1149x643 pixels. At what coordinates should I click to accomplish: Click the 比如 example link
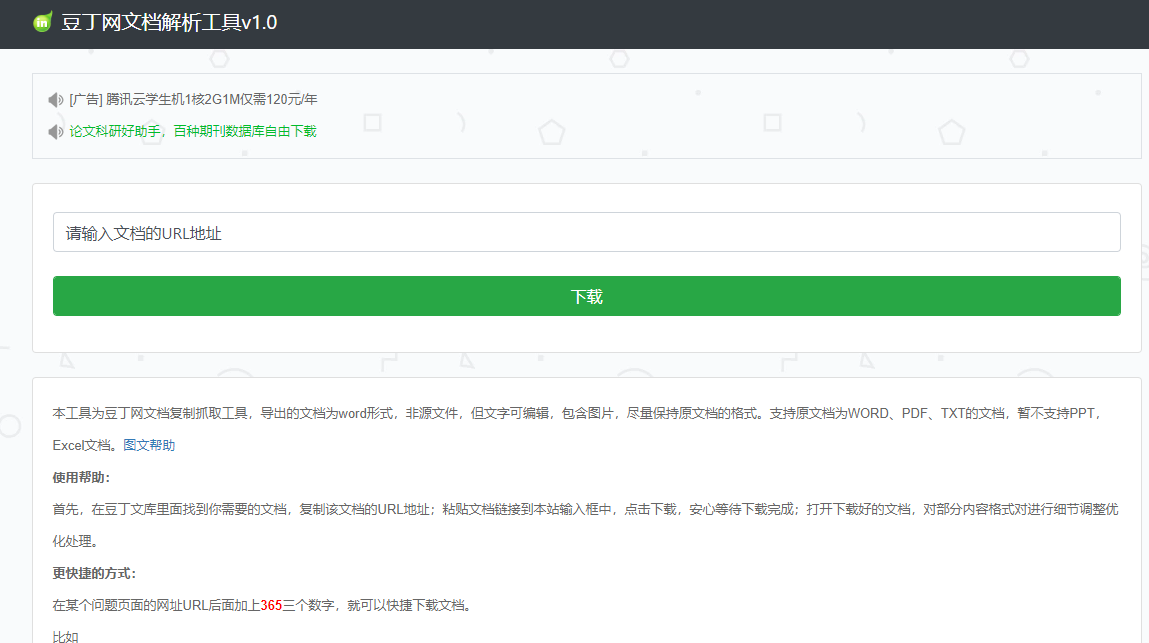(65, 637)
